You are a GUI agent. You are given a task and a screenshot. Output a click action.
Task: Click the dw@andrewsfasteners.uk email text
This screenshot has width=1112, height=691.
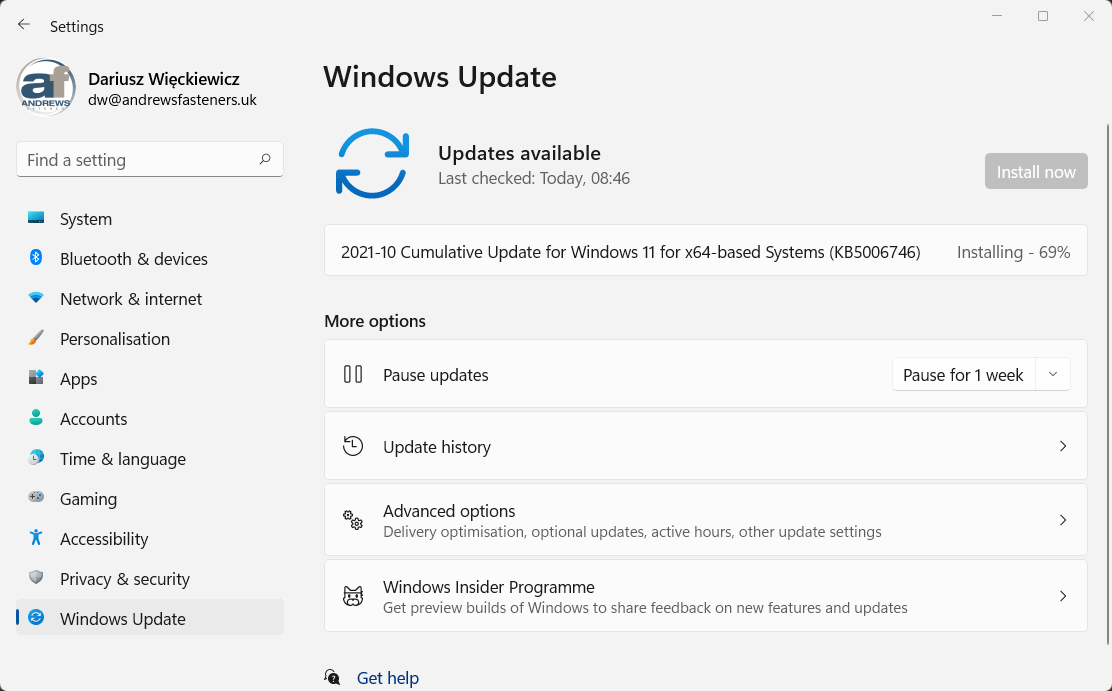coord(172,100)
